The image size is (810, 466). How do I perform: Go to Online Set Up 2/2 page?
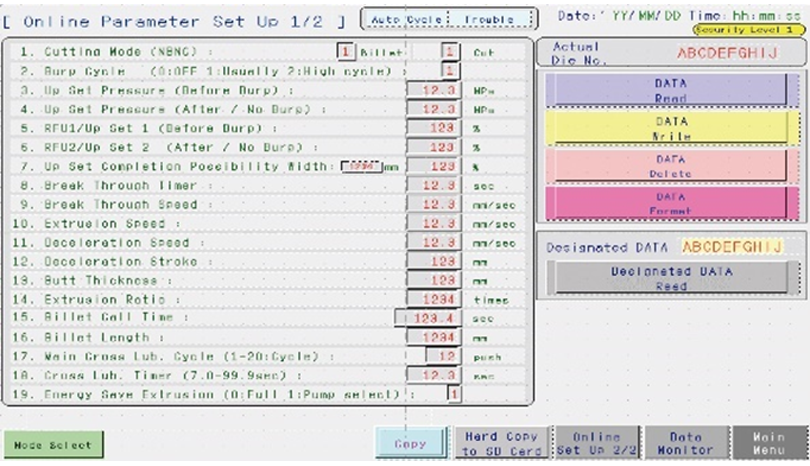596,443
